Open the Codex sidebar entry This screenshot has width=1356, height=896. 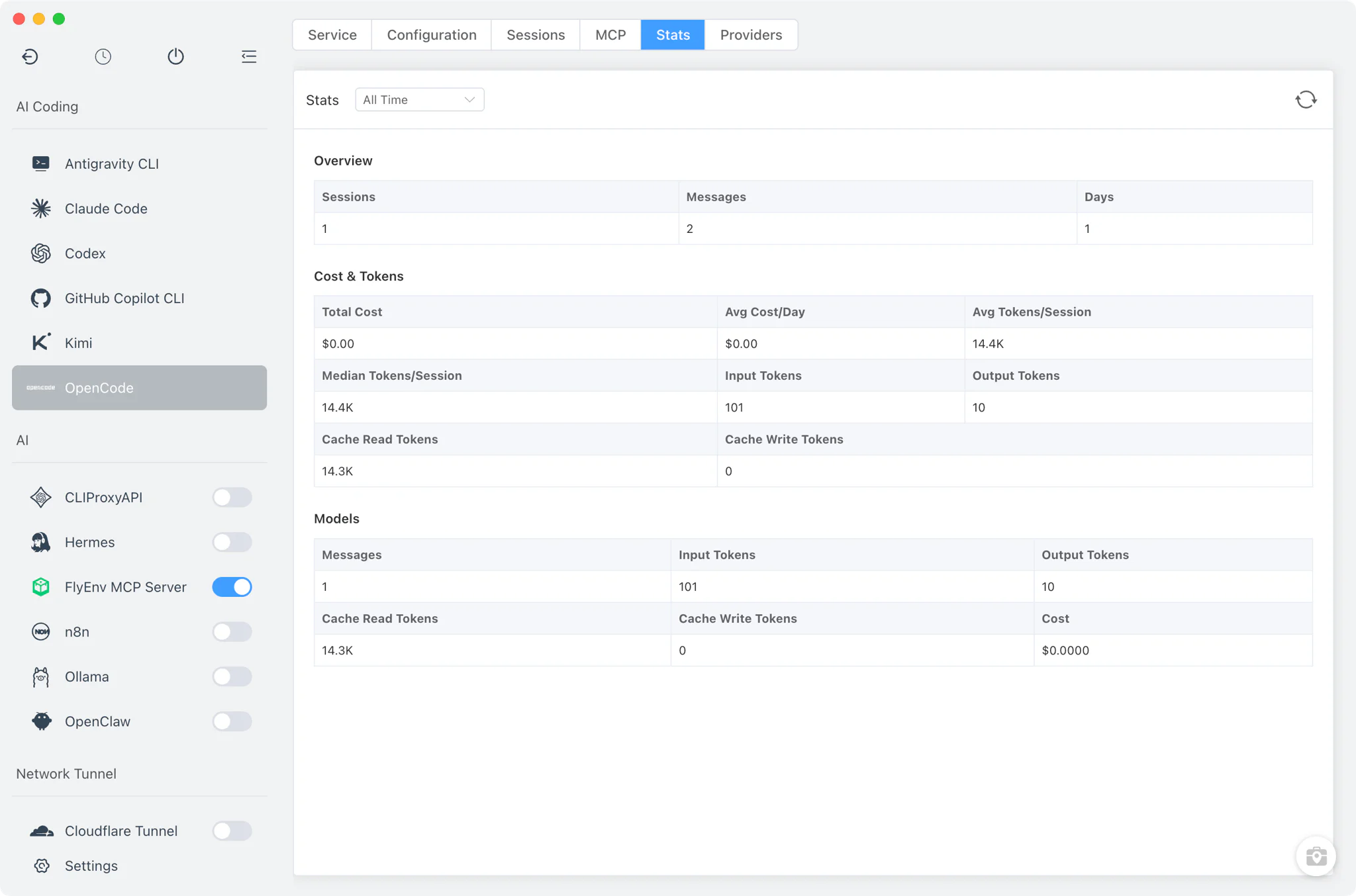139,253
